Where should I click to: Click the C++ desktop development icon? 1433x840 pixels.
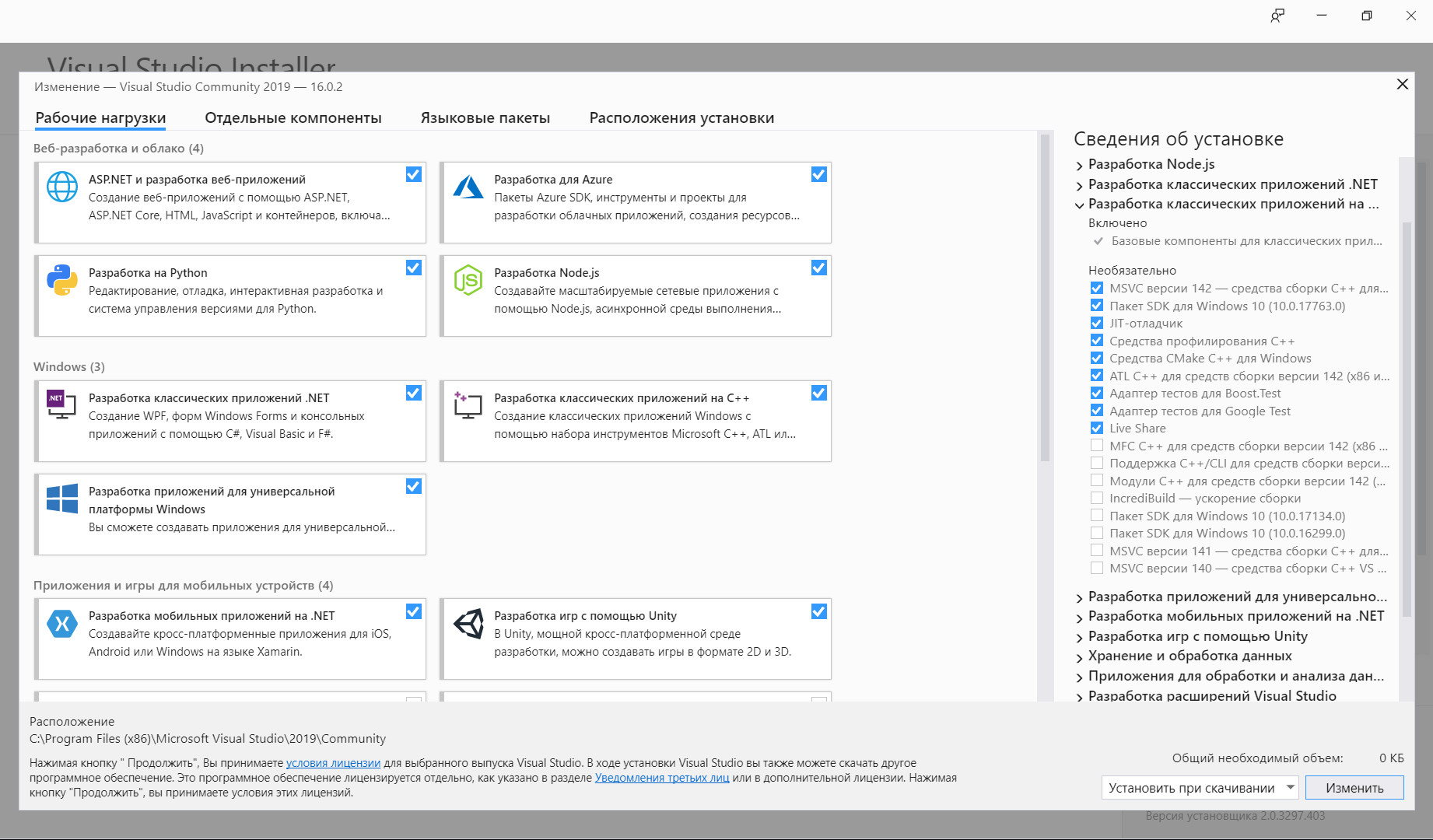click(x=468, y=405)
